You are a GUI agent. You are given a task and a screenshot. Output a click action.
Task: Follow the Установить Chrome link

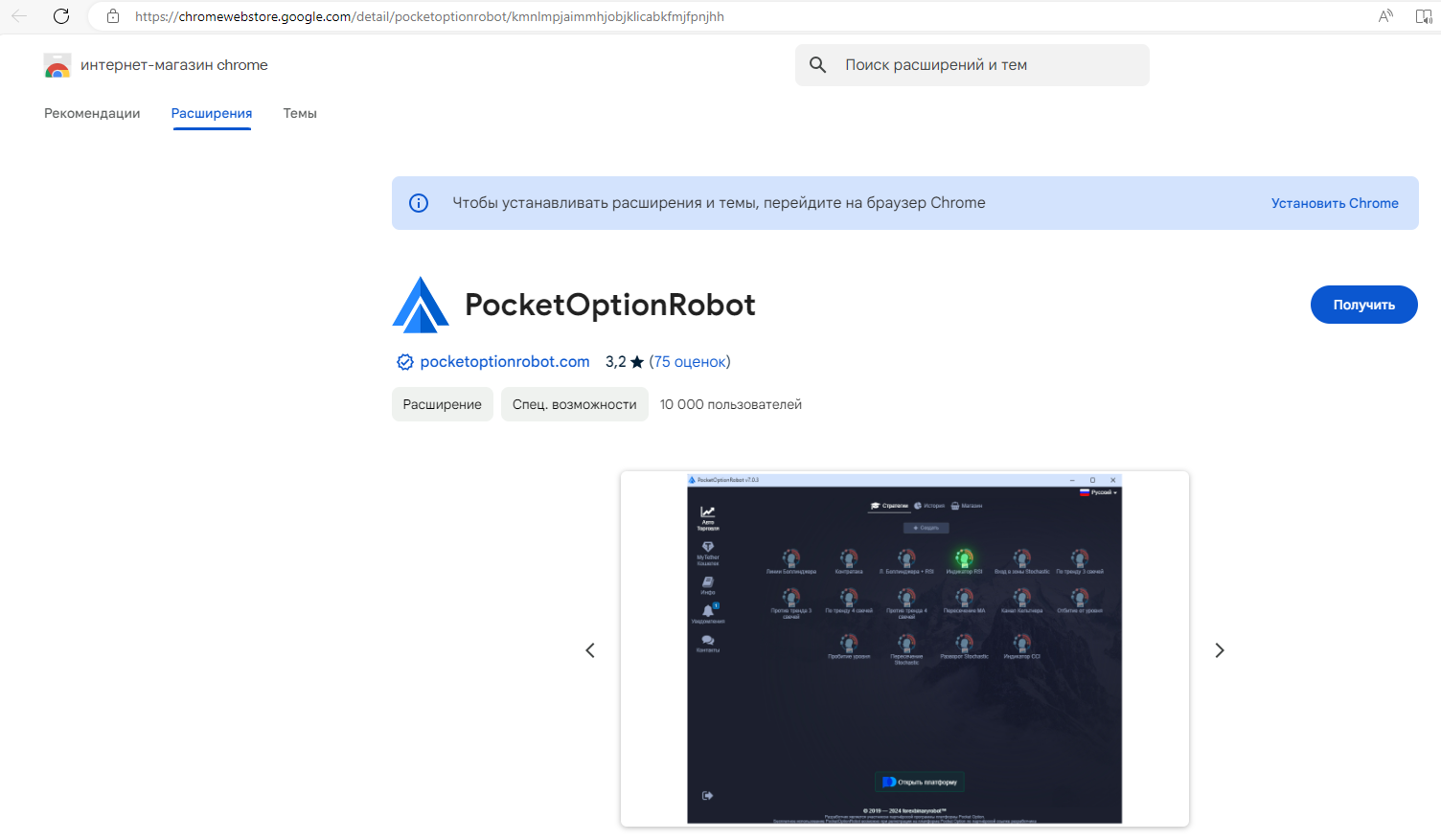[1335, 203]
